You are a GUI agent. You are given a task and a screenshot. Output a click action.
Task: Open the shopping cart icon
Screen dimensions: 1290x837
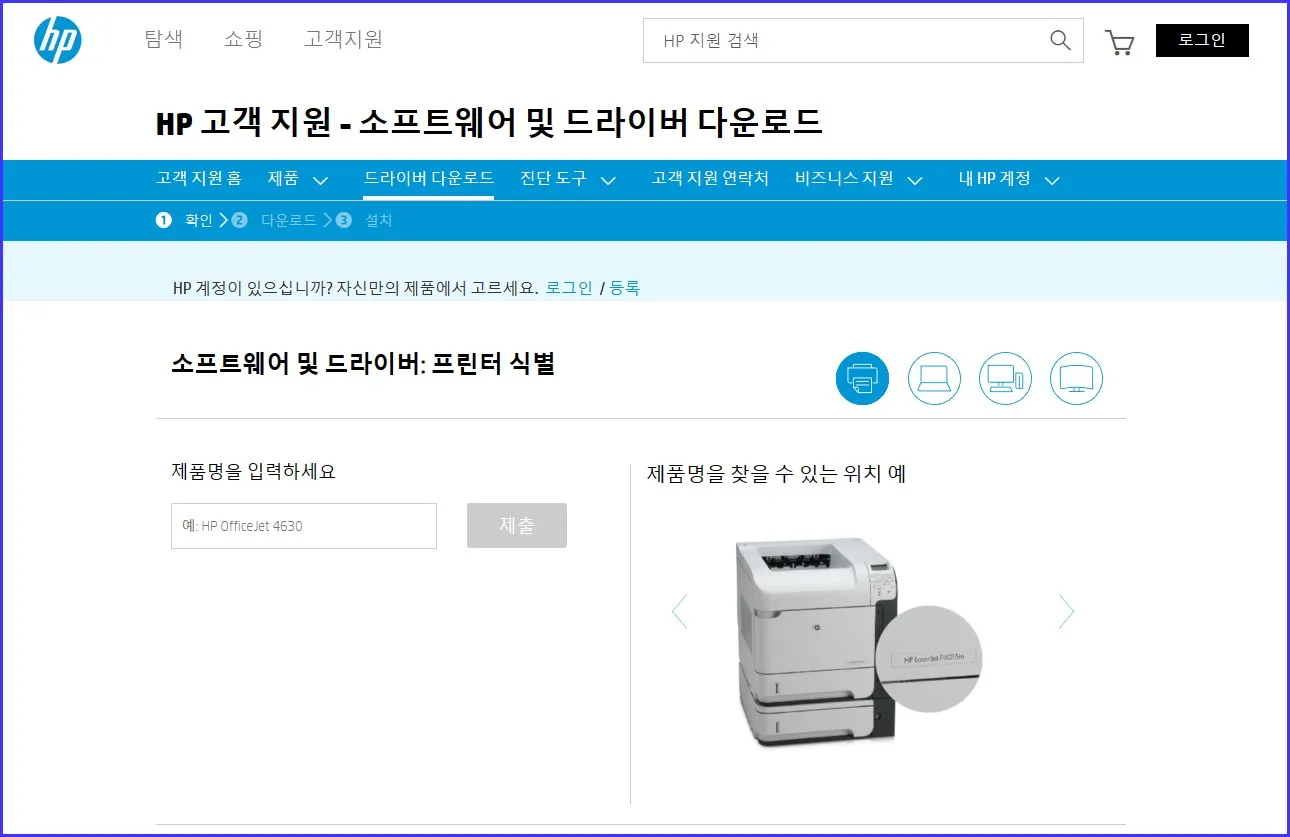click(x=1119, y=42)
